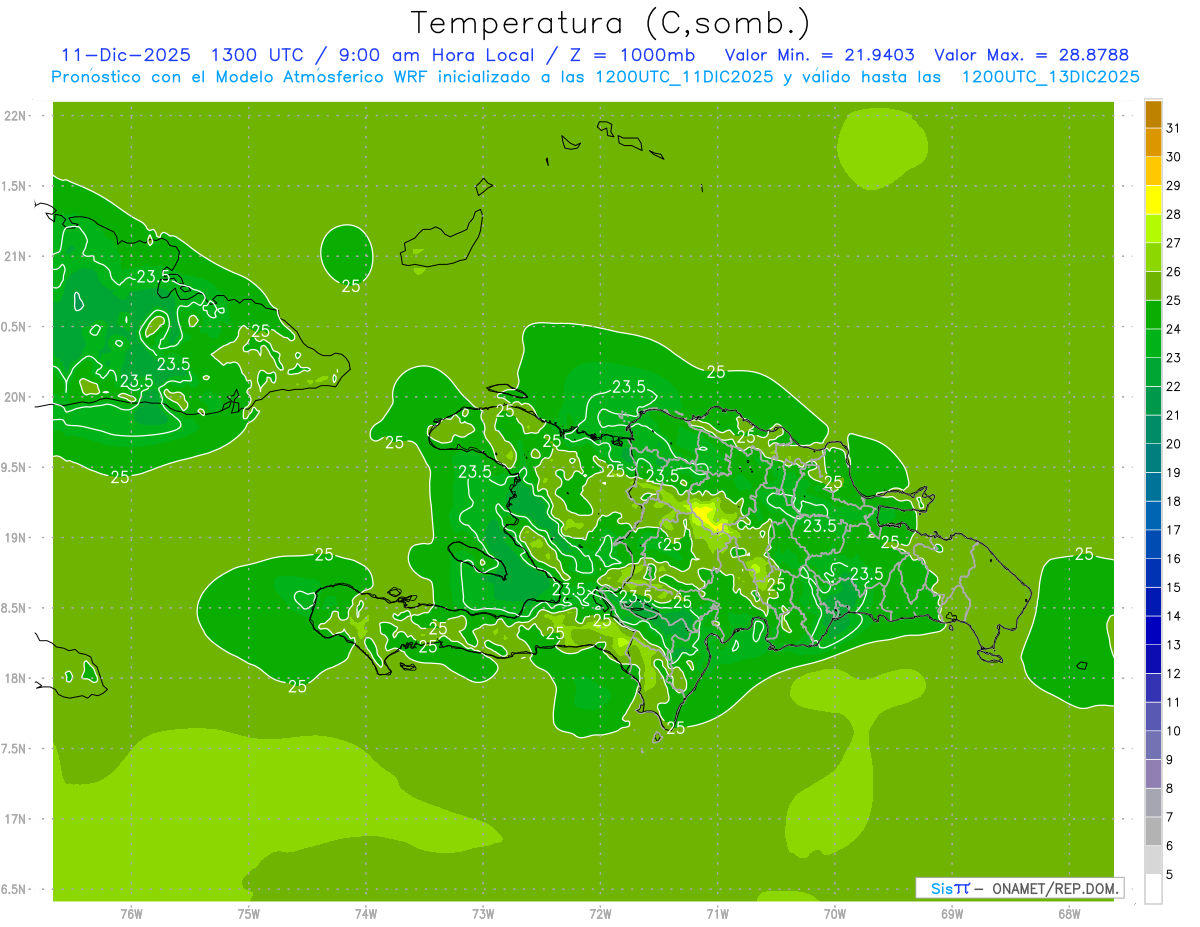This screenshot has width=1200, height=927.
Task: Click the '18N' latitude axis label
Action: pos(17,679)
